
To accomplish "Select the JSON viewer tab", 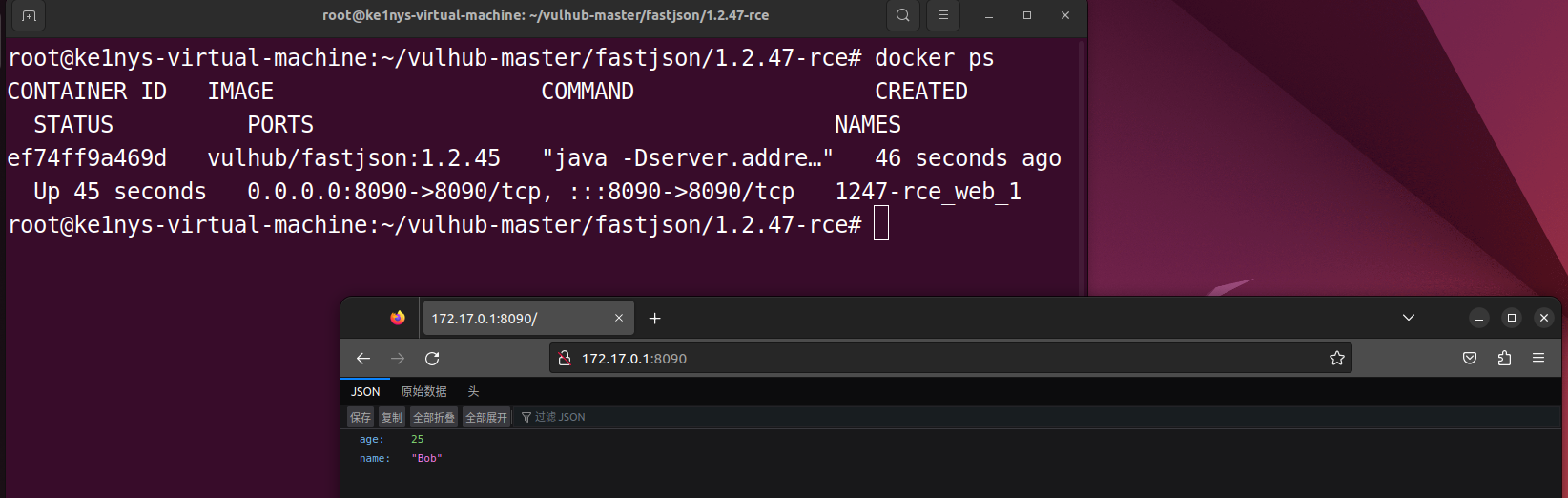I will point(365,392).
